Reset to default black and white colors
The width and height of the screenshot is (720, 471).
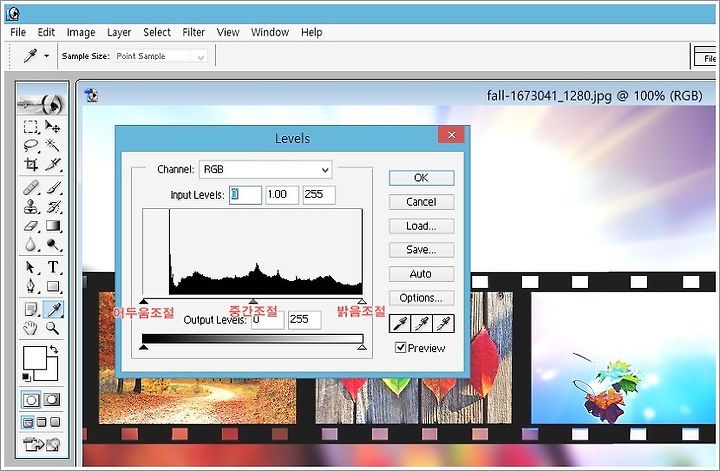[x=26, y=377]
